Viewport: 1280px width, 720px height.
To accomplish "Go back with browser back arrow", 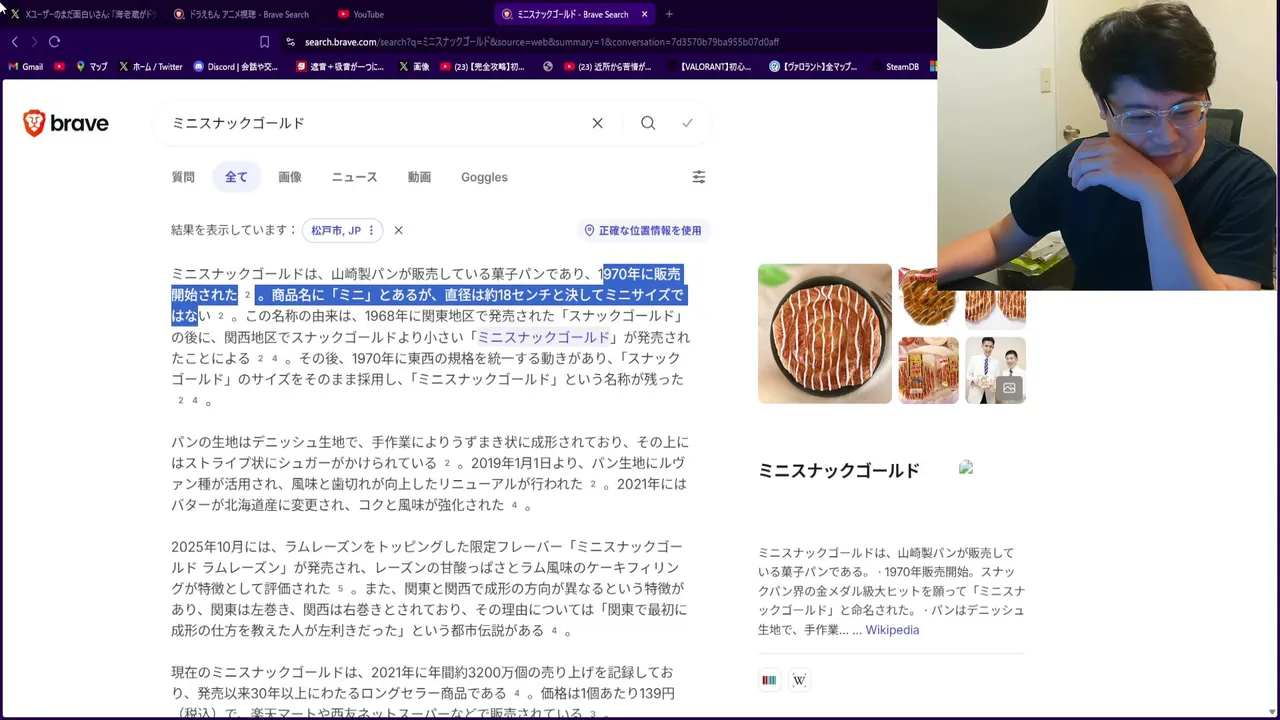I will pyautogui.click(x=14, y=42).
